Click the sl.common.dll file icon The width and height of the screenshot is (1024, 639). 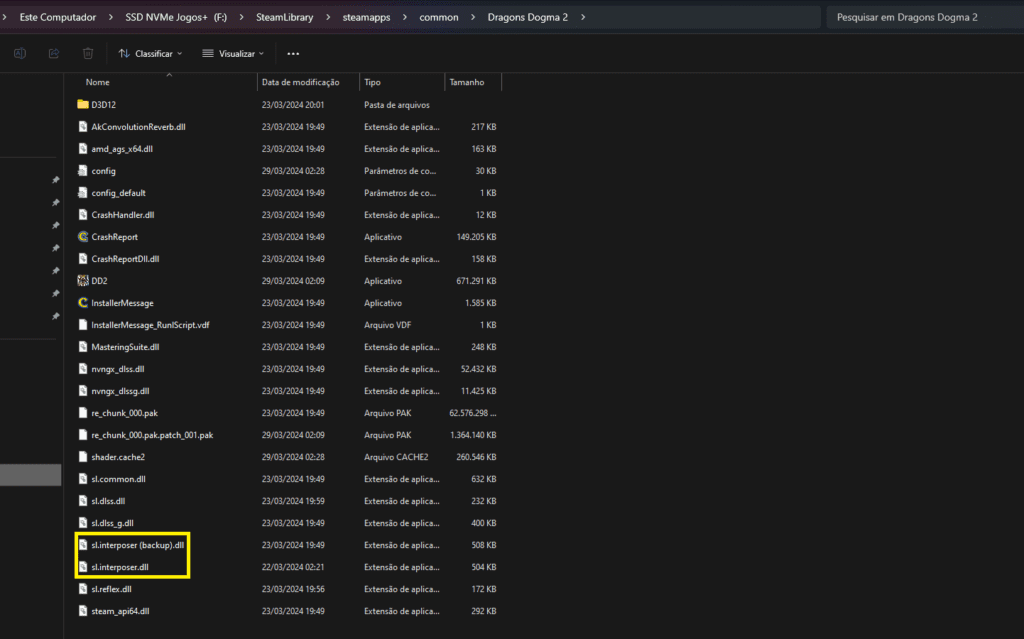(x=83, y=479)
